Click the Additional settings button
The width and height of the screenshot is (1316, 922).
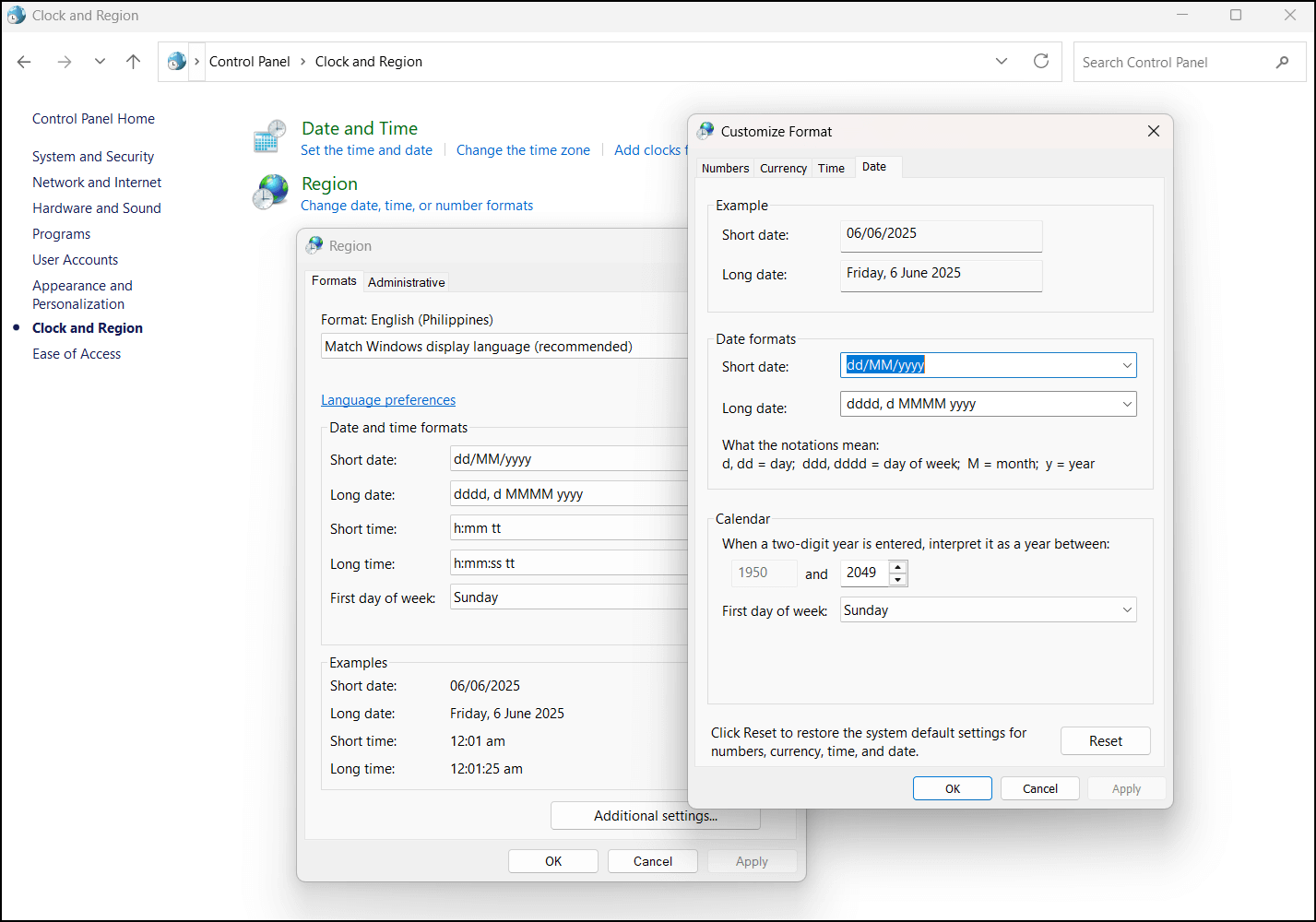[x=655, y=815]
